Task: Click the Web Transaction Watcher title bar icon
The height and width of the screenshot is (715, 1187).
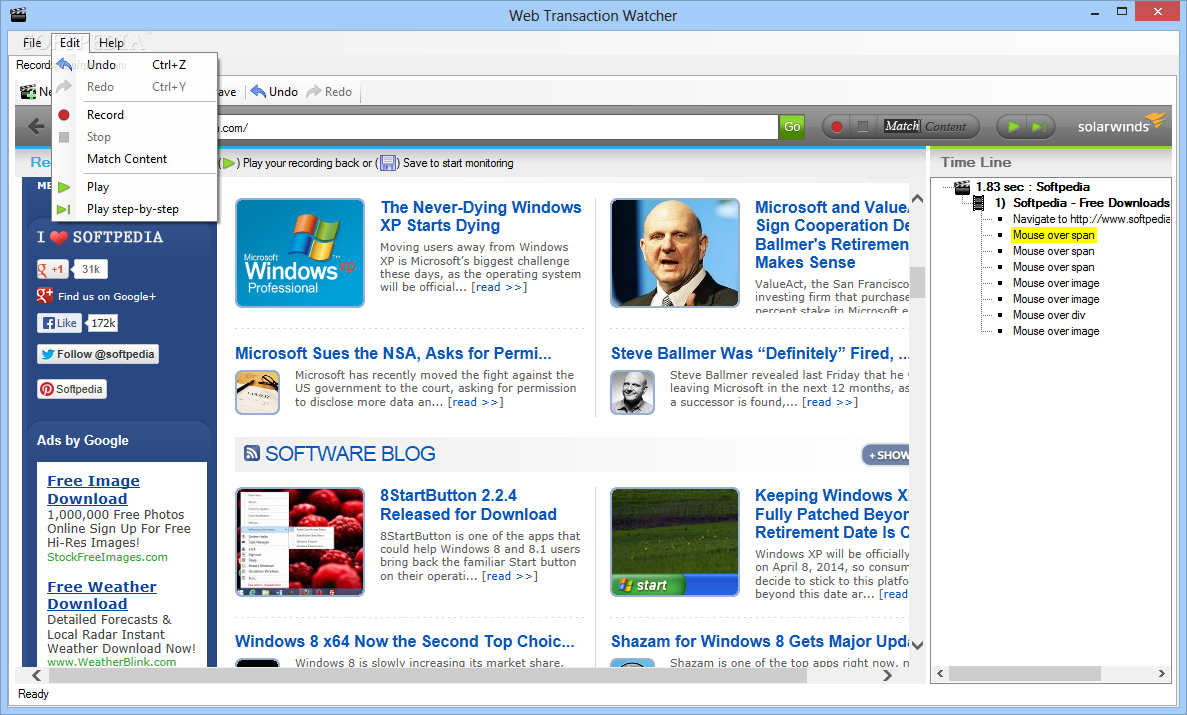Action: coord(18,14)
